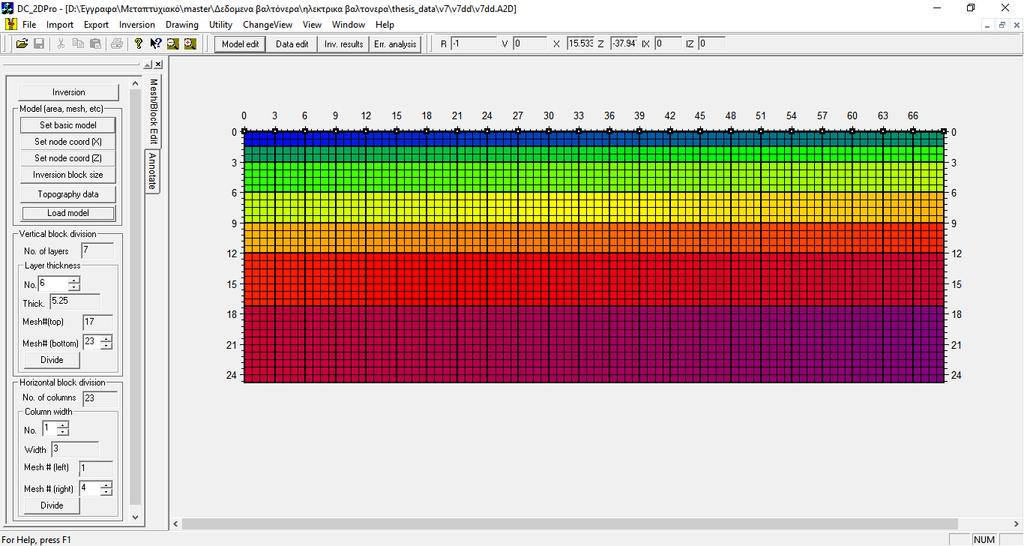The width and height of the screenshot is (1024, 546).
Task: Switch to Data edit mode
Action: (x=292, y=44)
